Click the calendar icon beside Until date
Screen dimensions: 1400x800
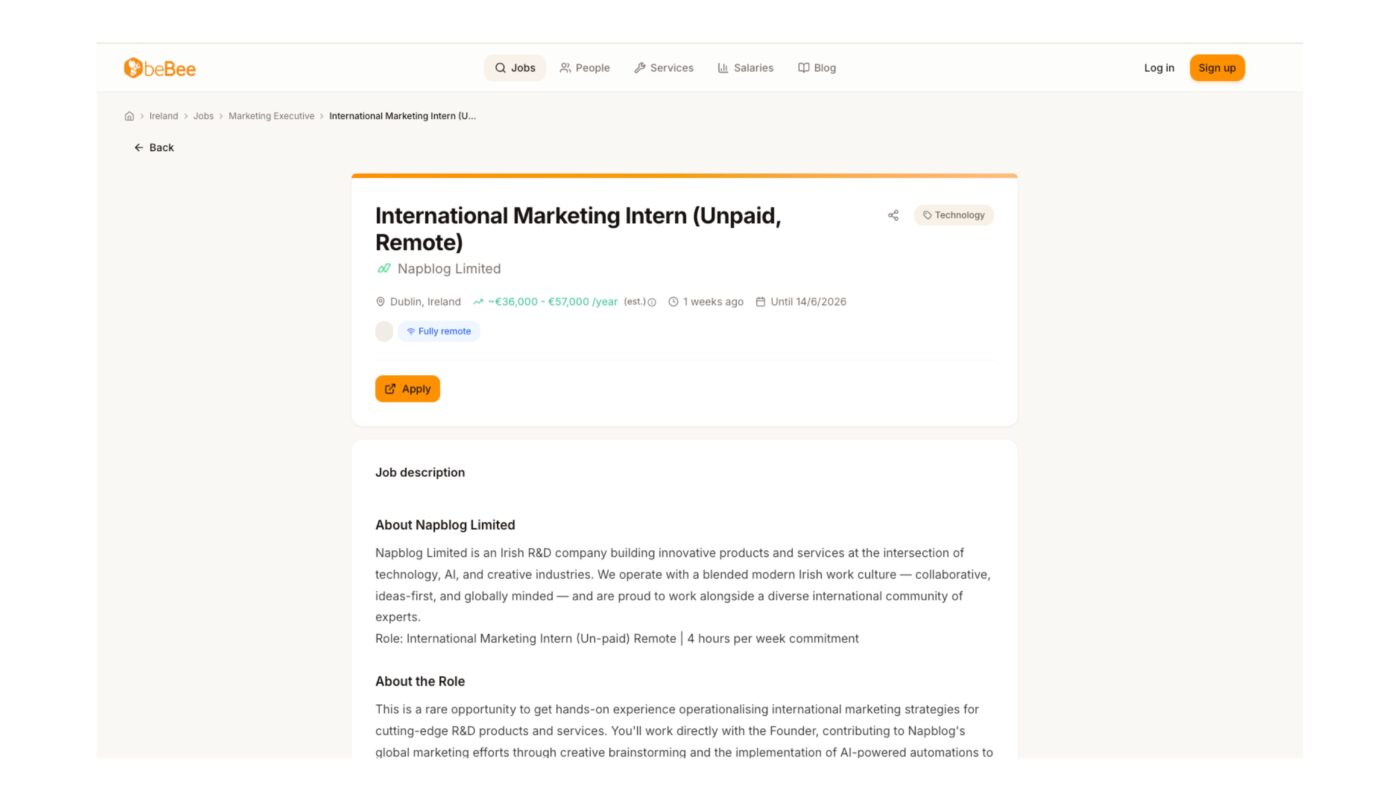(x=760, y=302)
